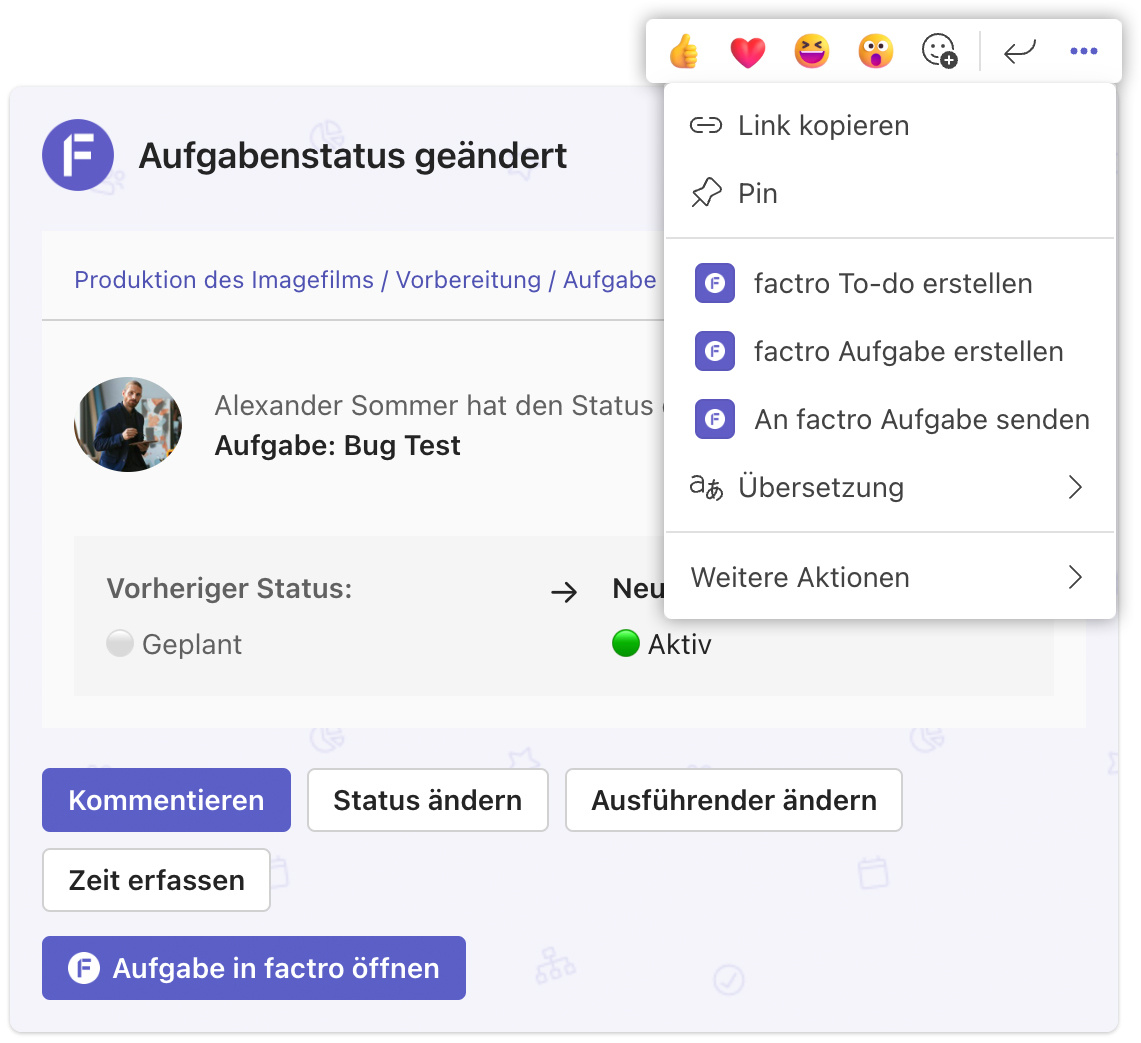React with the surprised face emoji
This screenshot has height=1043, width=1141.
tap(876, 51)
